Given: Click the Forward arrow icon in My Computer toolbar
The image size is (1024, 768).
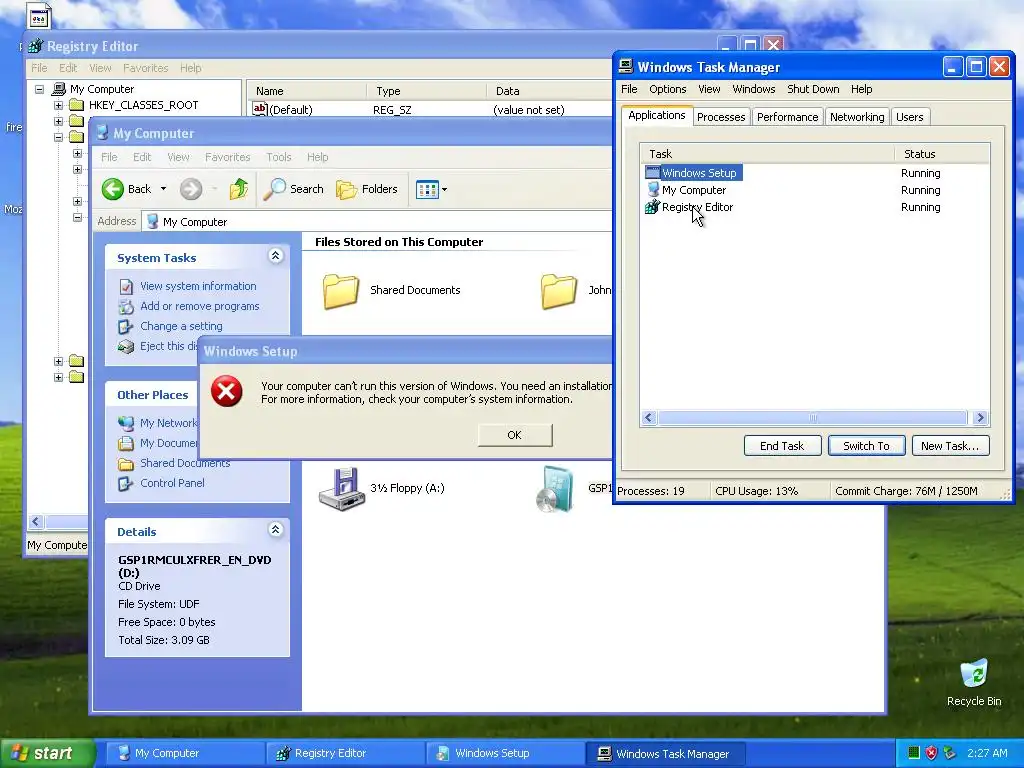Looking at the screenshot, I should pyautogui.click(x=191, y=189).
